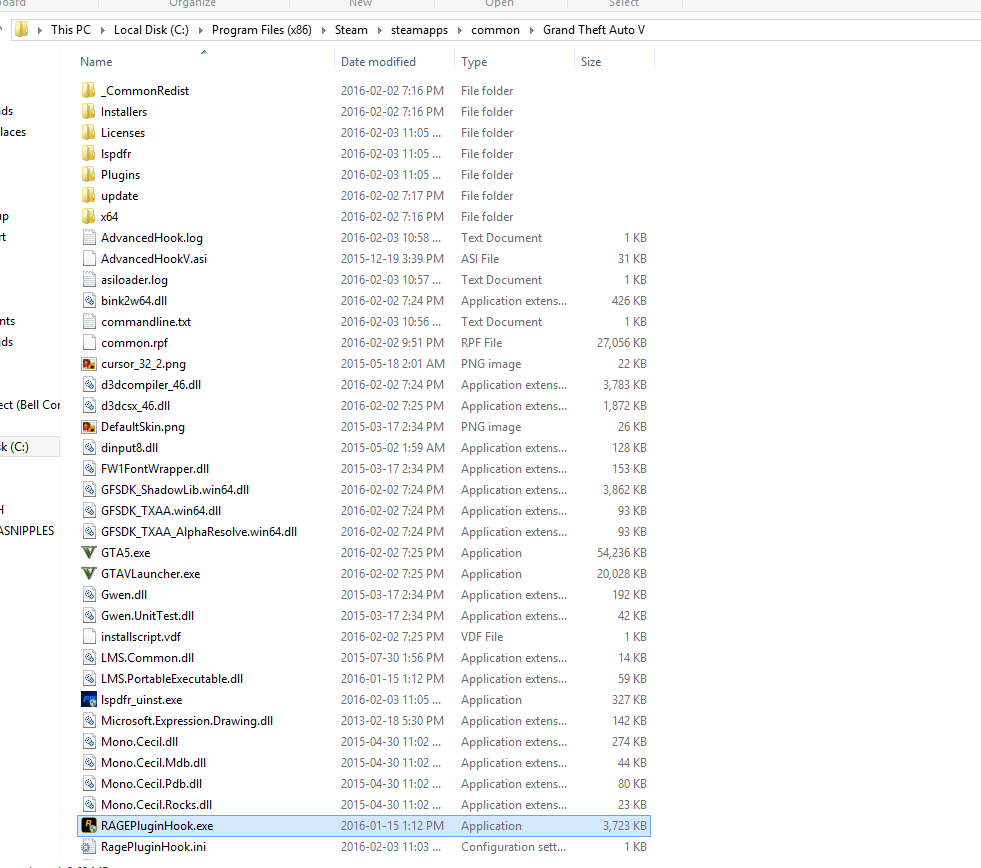Click the _CommonRedist folder icon
This screenshot has height=868, width=981.
coord(89,90)
